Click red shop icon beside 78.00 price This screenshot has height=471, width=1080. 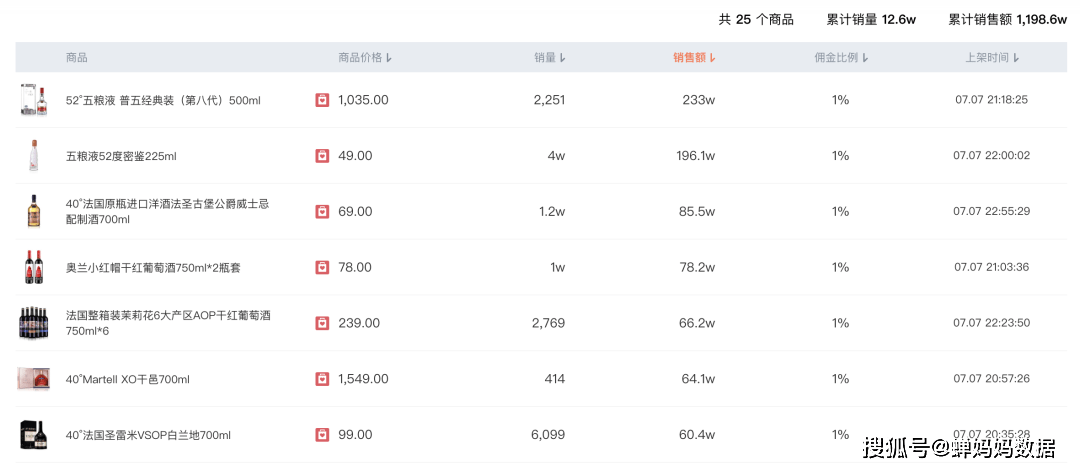coord(322,267)
